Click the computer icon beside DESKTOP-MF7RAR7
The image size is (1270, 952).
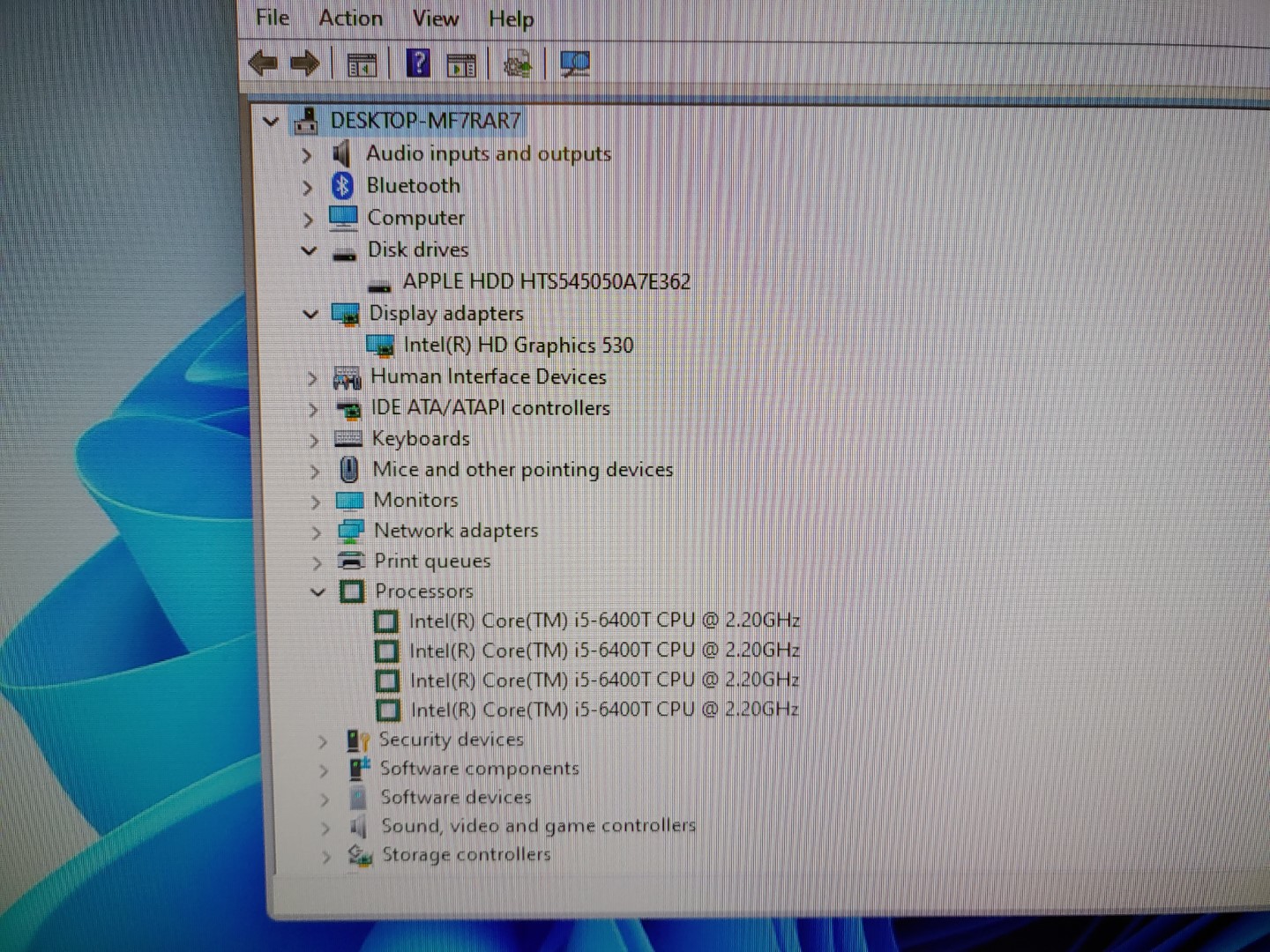pyautogui.click(x=306, y=121)
